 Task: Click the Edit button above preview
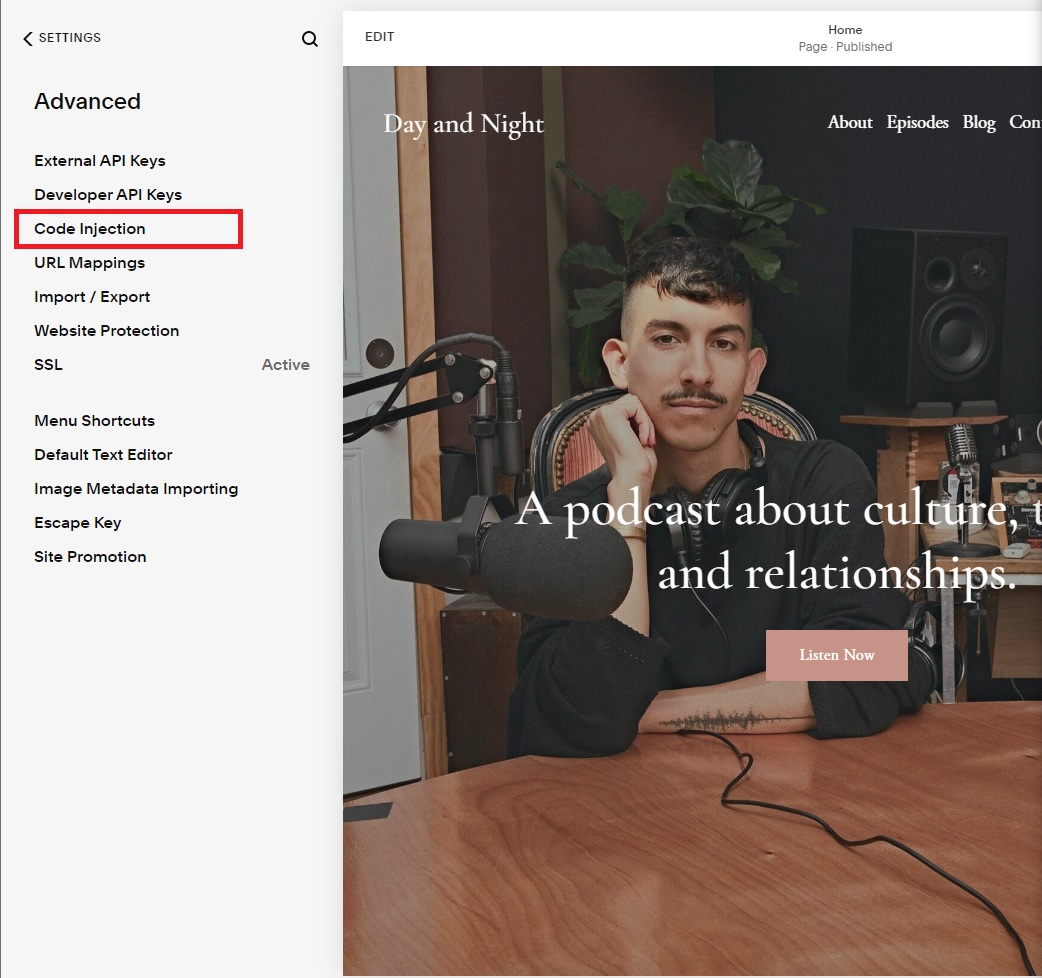379,37
